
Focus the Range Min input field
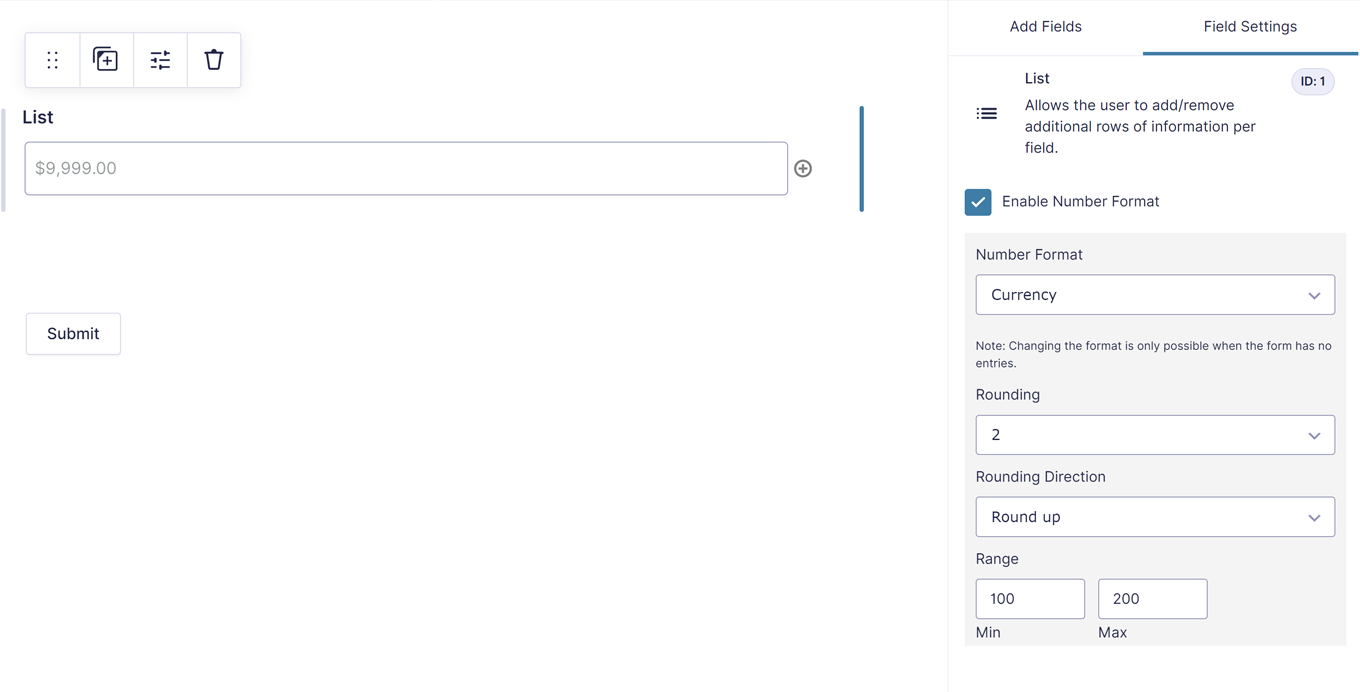[1029, 599]
